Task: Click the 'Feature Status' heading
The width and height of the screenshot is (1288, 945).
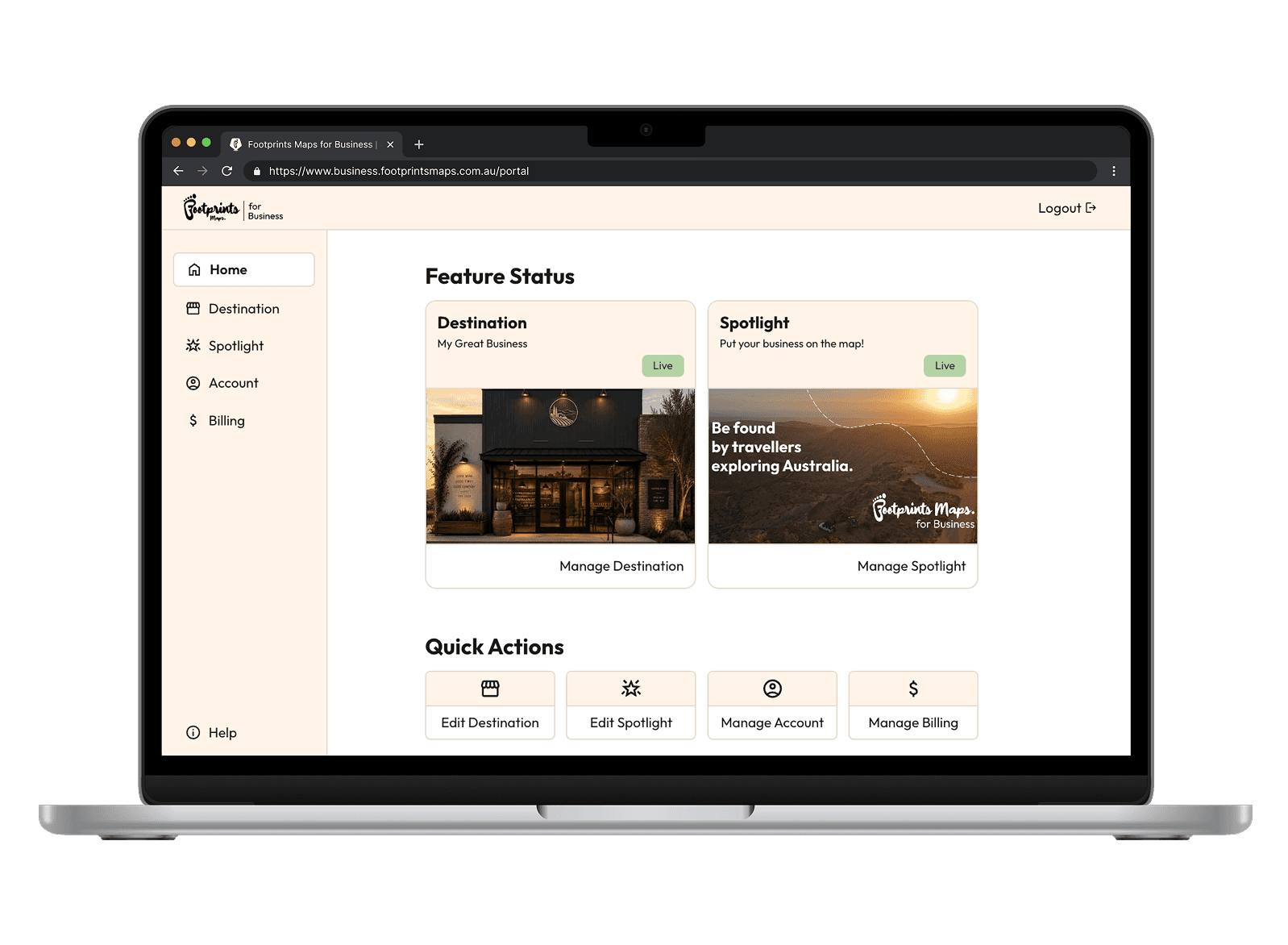Action: [x=500, y=277]
